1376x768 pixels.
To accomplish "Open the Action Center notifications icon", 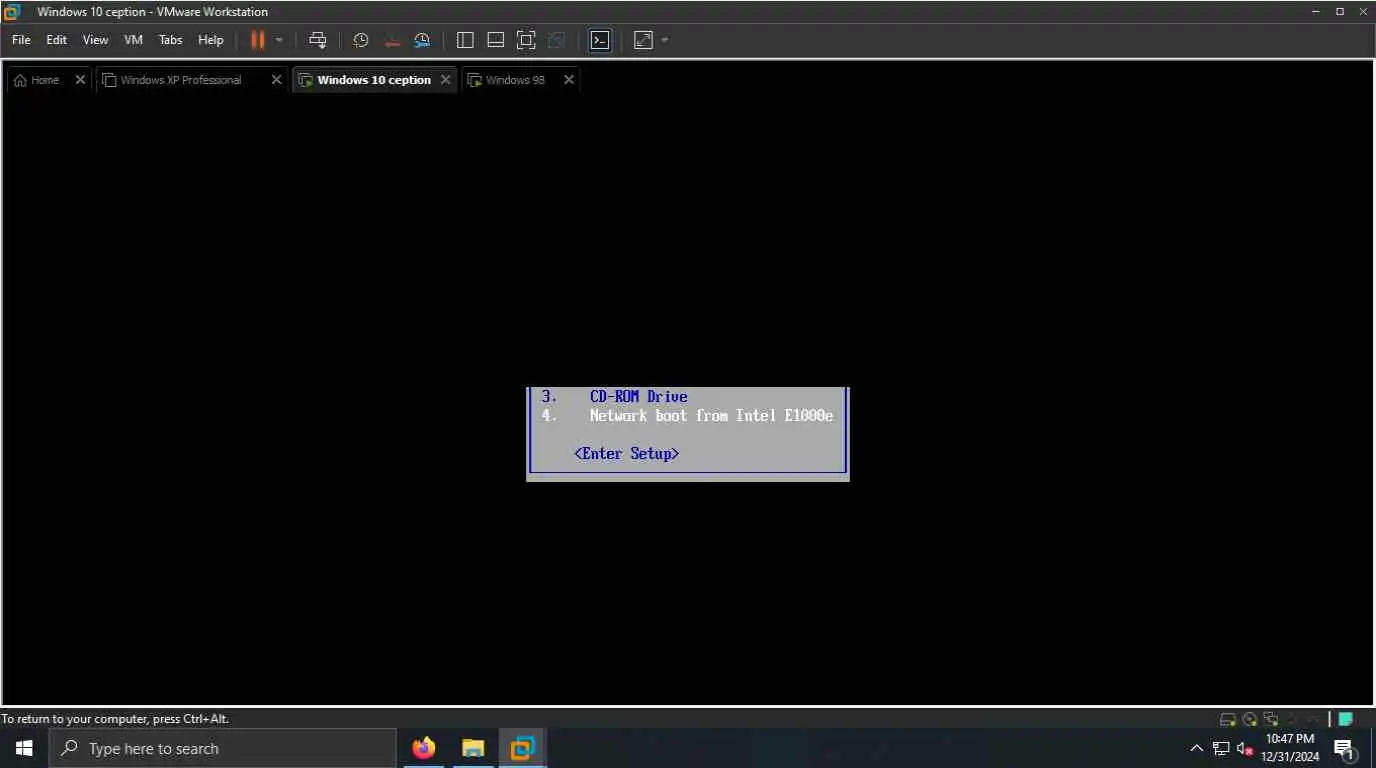I will (x=1345, y=748).
